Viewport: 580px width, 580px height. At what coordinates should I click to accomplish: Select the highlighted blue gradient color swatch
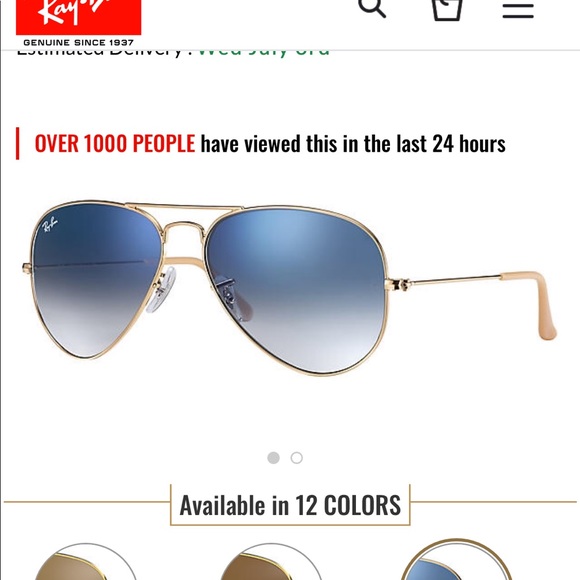(x=456, y=560)
